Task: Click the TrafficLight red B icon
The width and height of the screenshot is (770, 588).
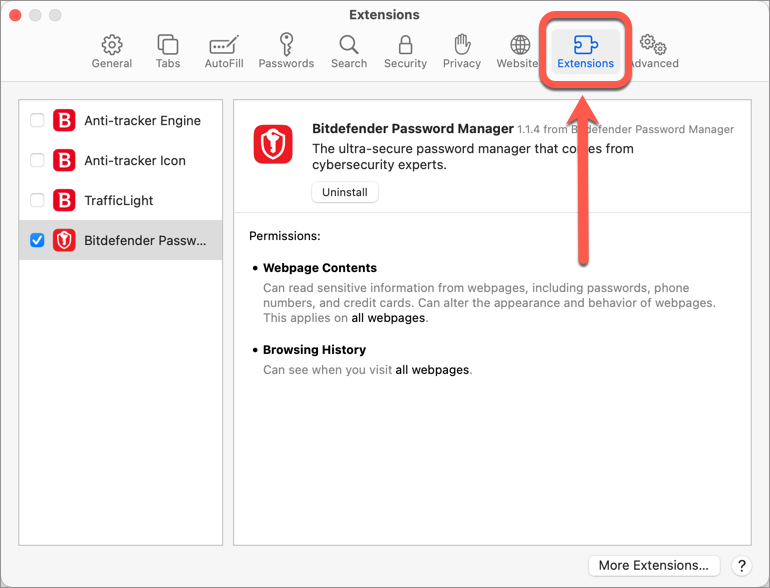Action: click(x=64, y=200)
